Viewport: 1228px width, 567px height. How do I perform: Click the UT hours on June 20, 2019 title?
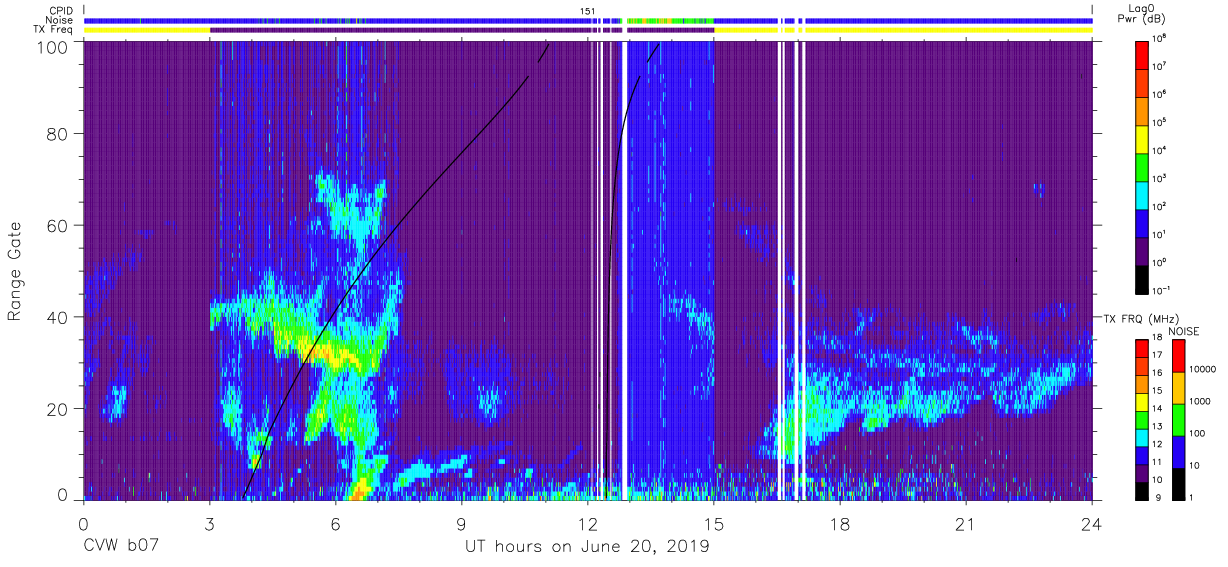[587, 548]
